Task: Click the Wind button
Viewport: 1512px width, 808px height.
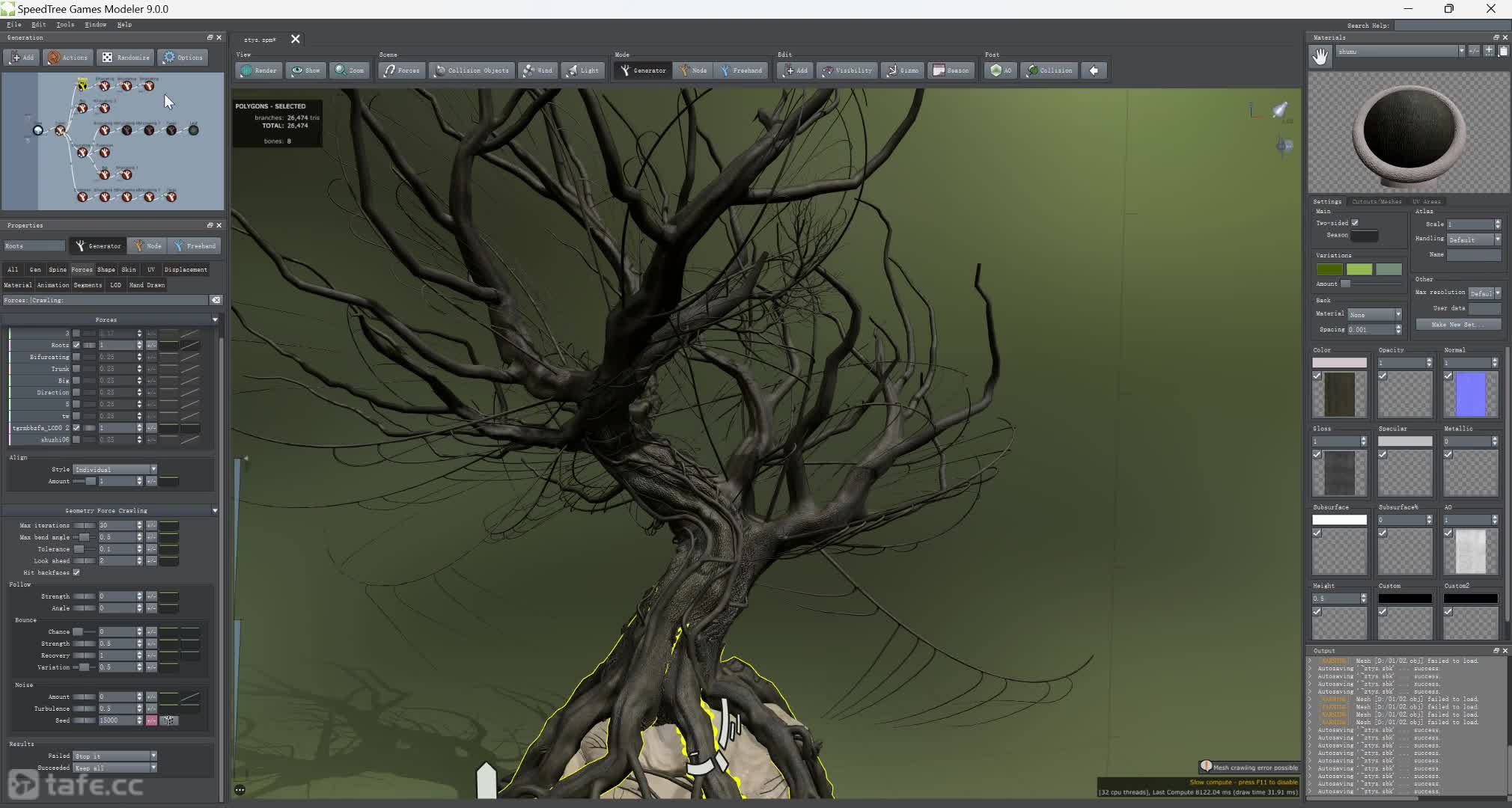Action: pyautogui.click(x=537, y=70)
